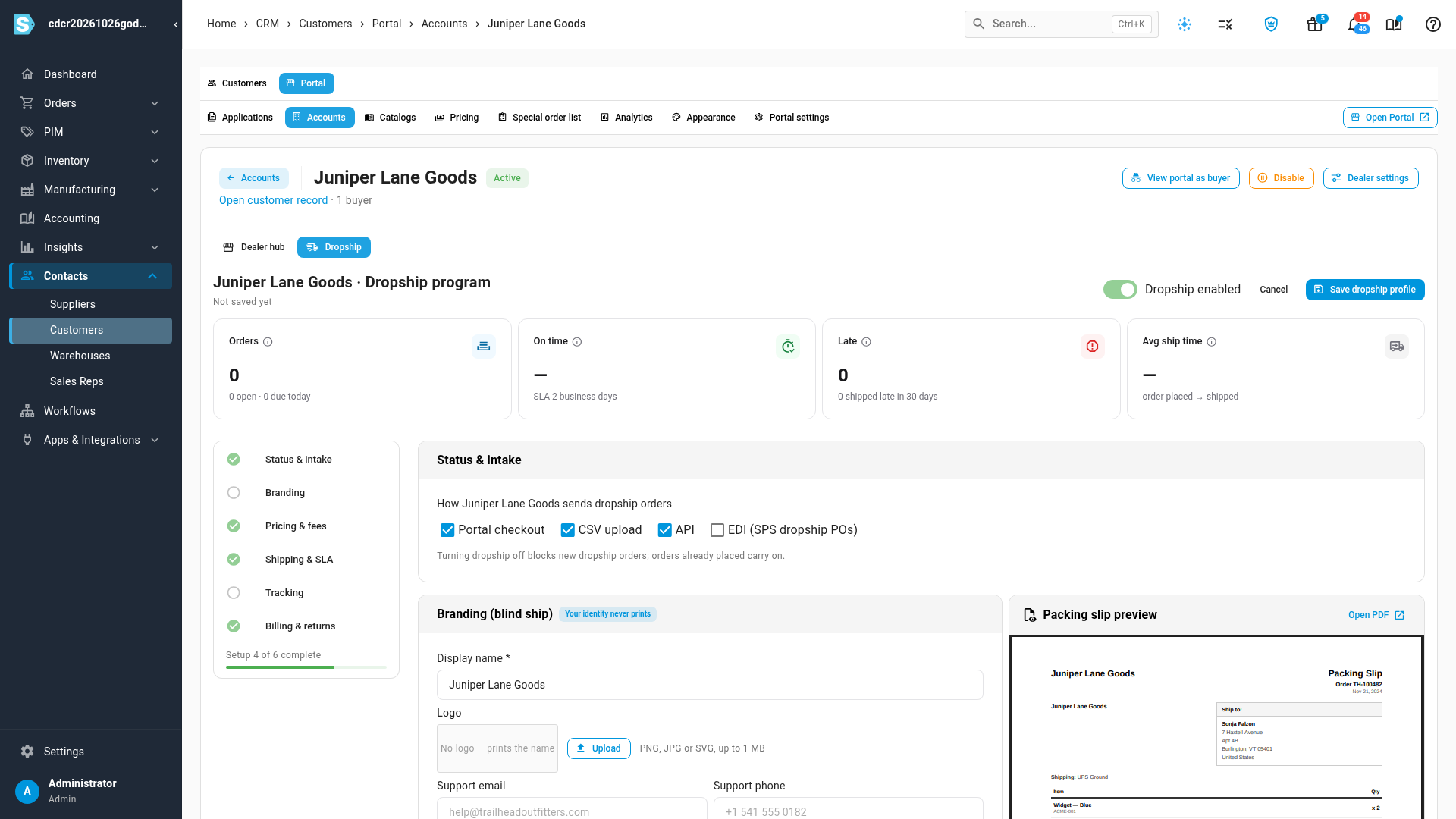Open the Catalogs portal tab
This screenshot has width=1456, height=819.
coord(390,118)
